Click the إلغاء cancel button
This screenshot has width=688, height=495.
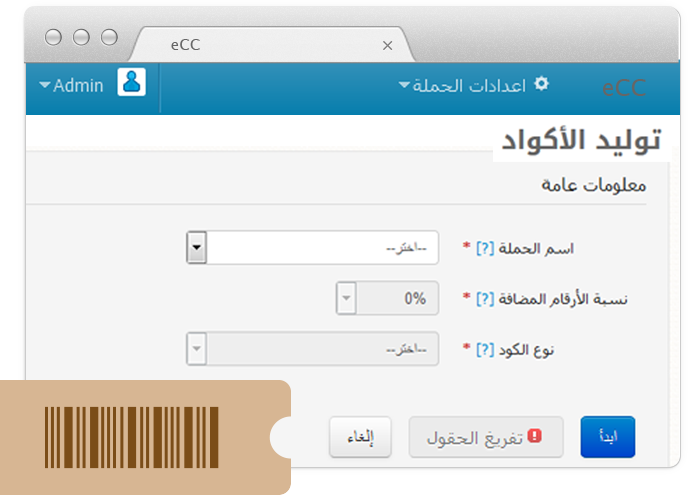pos(360,438)
